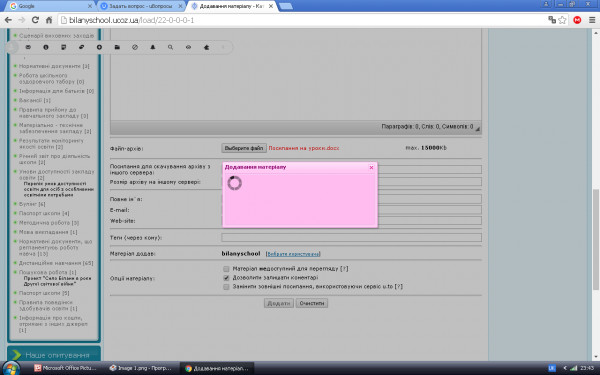This screenshot has width=600, height=375.
Task: Close the Google tab
Action: click(90, 6)
